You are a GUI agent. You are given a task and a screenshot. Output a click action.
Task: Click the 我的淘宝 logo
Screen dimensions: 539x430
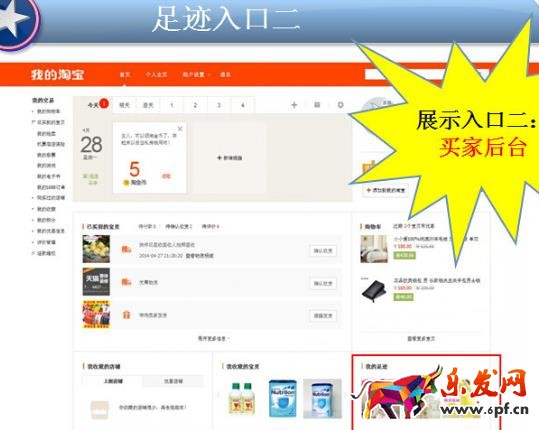pyautogui.click(x=57, y=75)
